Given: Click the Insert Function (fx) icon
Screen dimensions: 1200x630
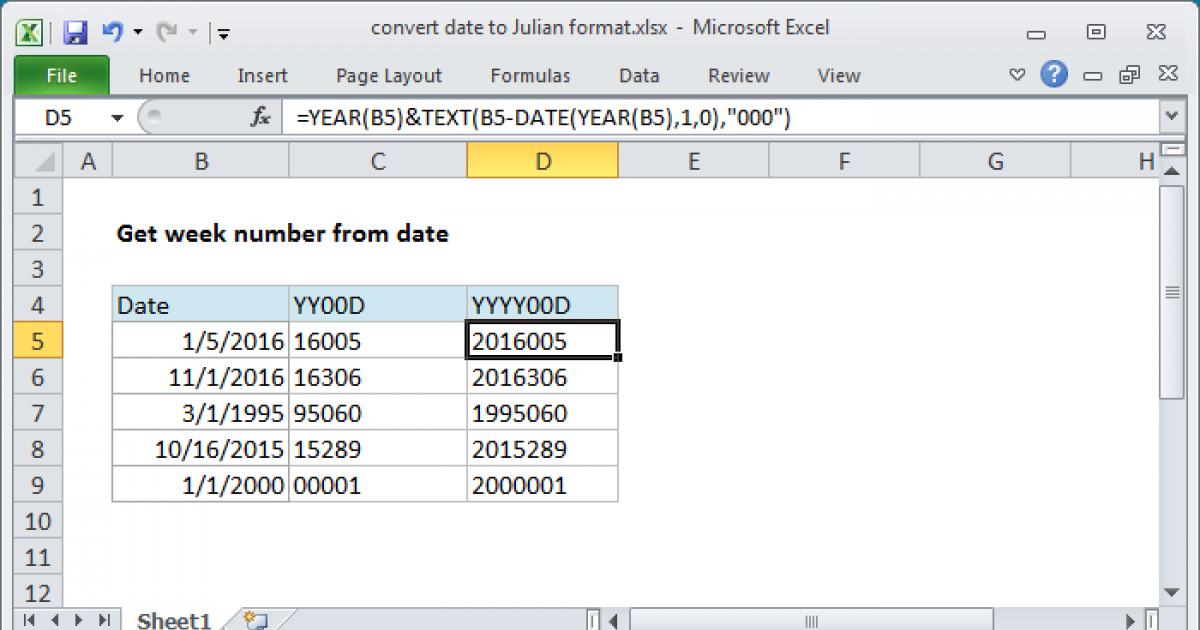Looking at the screenshot, I should point(260,117).
